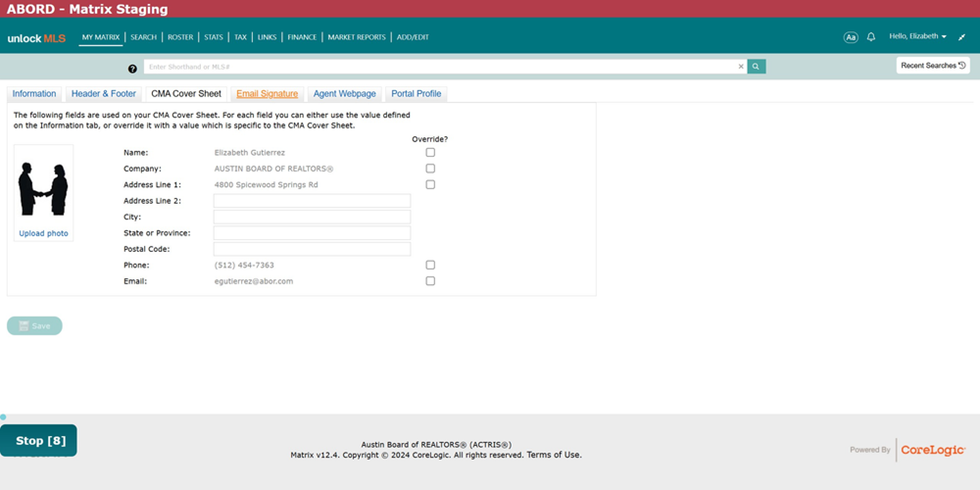Open the MY MATRIX menu
Viewport: 980px width, 490px height.
tap(101, 38)
